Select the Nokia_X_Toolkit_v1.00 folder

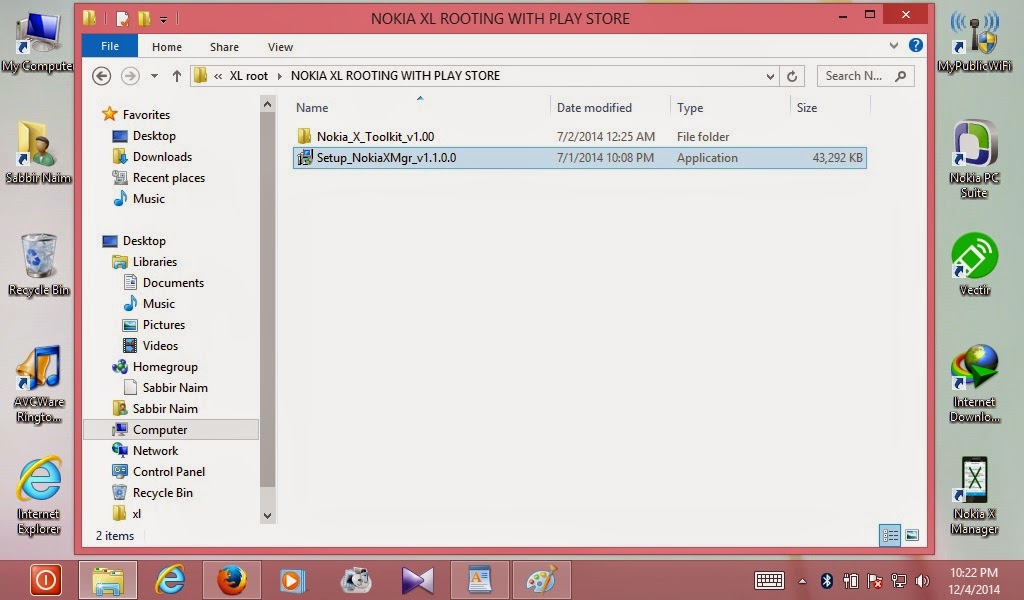pos(375,136)
